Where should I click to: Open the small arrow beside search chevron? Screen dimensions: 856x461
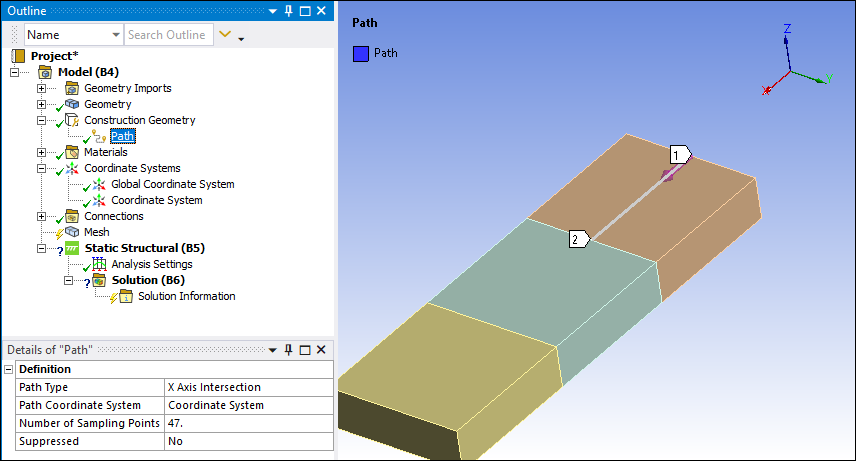pyautogui.click(x=241, y=38)
